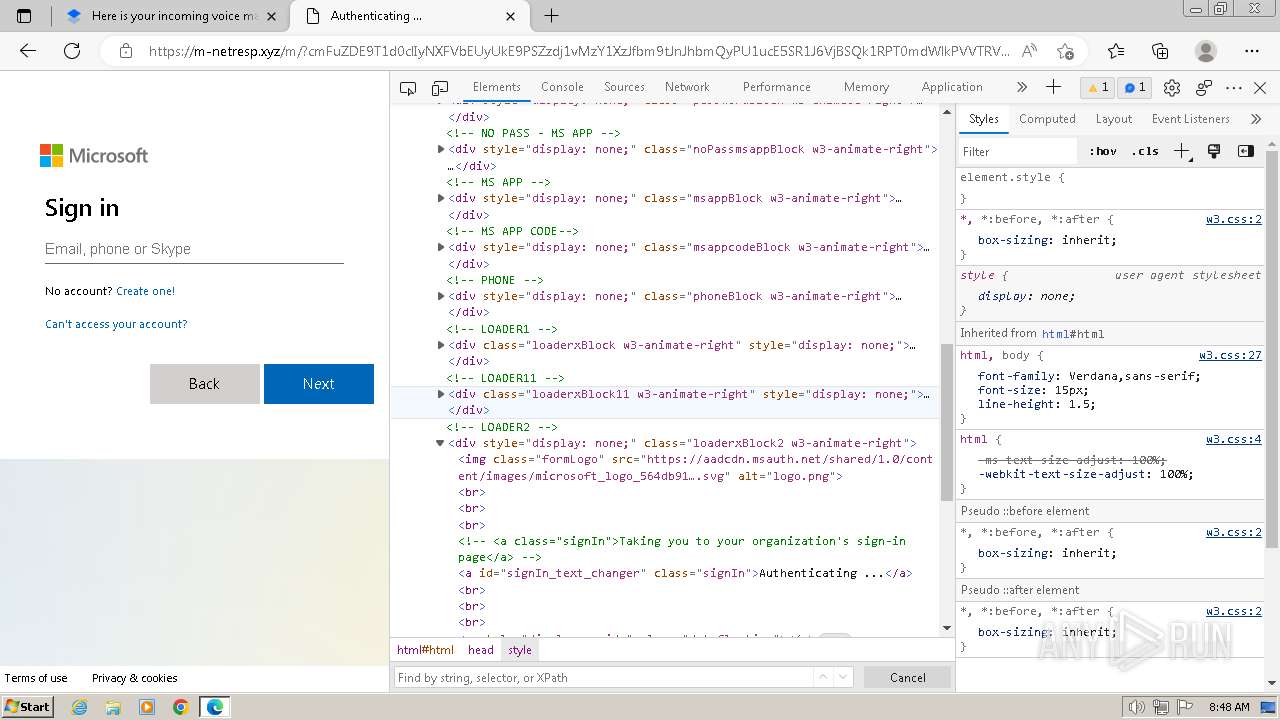Click the Next button on sign-in

point(319,384)
